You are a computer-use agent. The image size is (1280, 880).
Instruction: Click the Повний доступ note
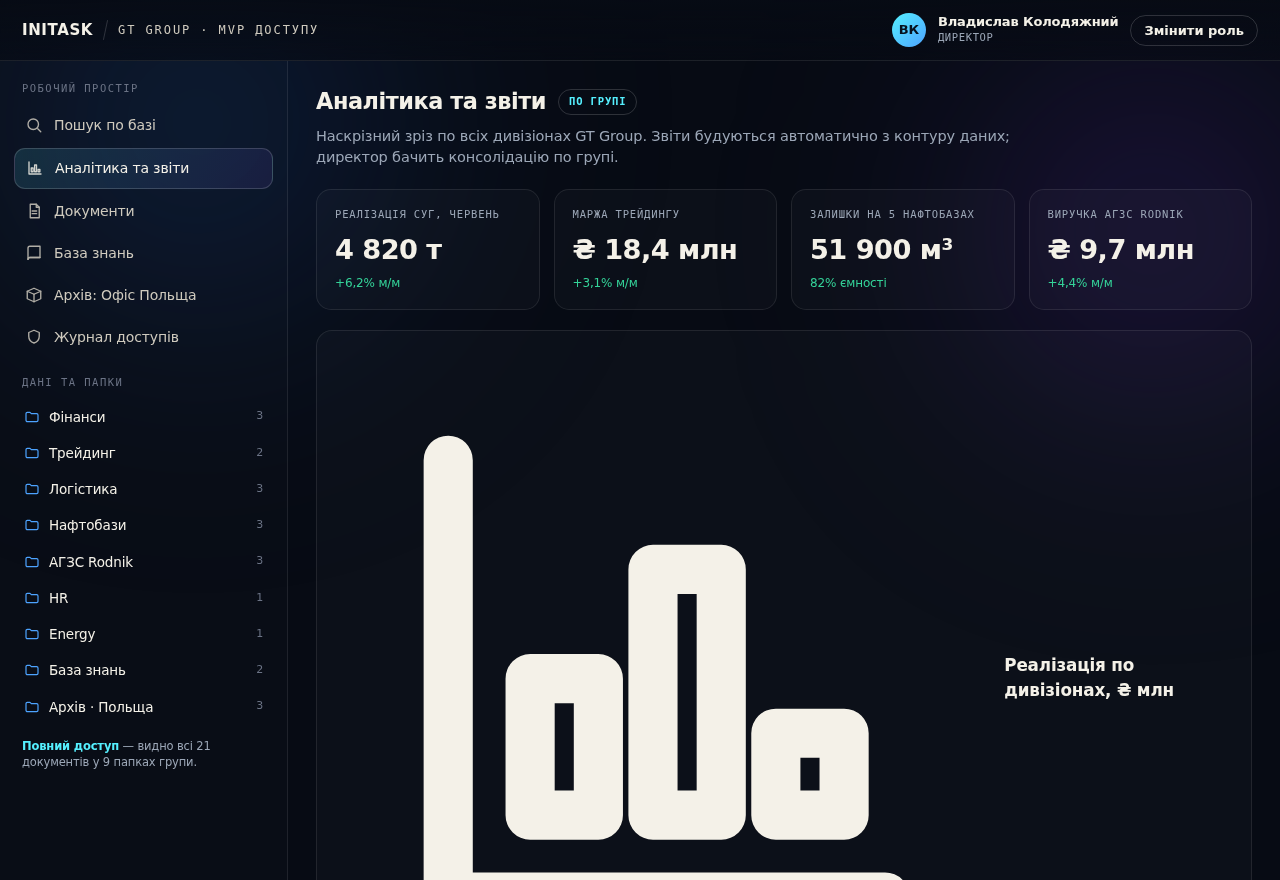[x=116, y=754]
